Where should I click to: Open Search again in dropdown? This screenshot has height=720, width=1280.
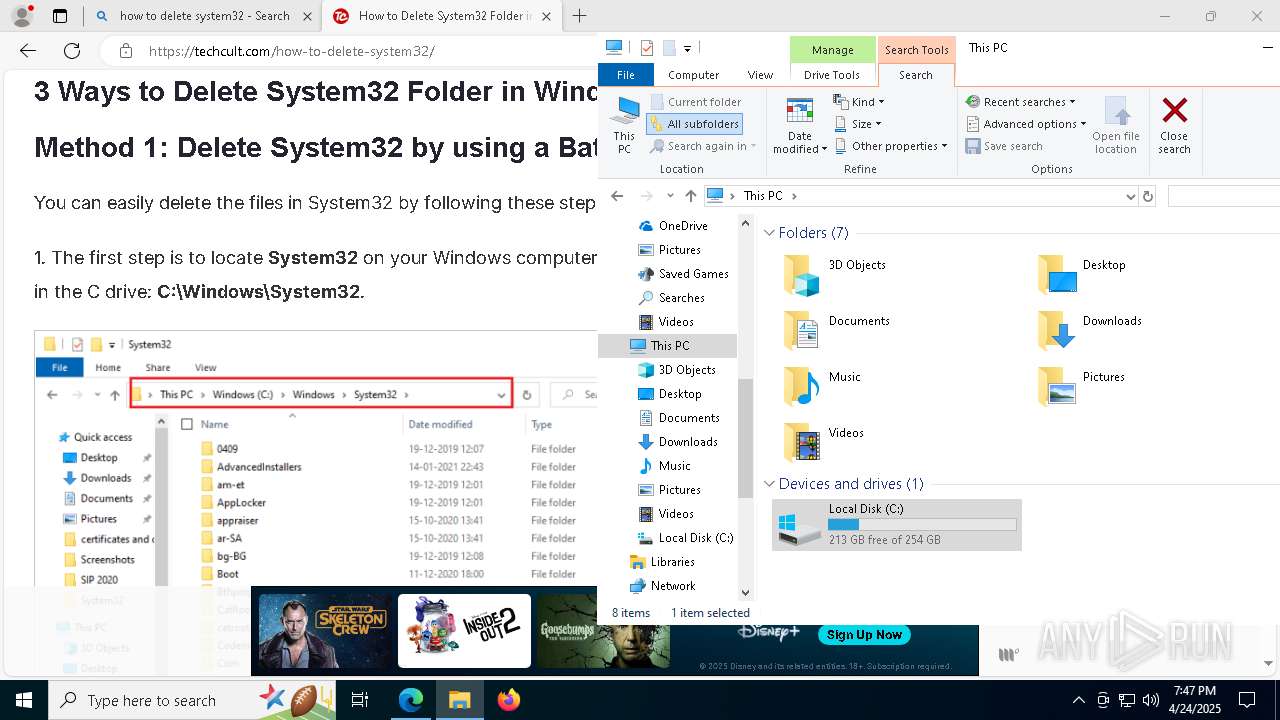point(703,146)
